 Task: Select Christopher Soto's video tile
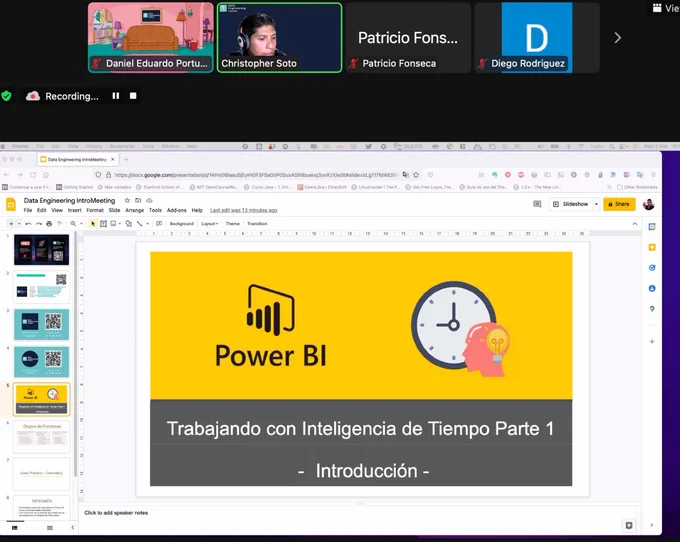point(279,37)
